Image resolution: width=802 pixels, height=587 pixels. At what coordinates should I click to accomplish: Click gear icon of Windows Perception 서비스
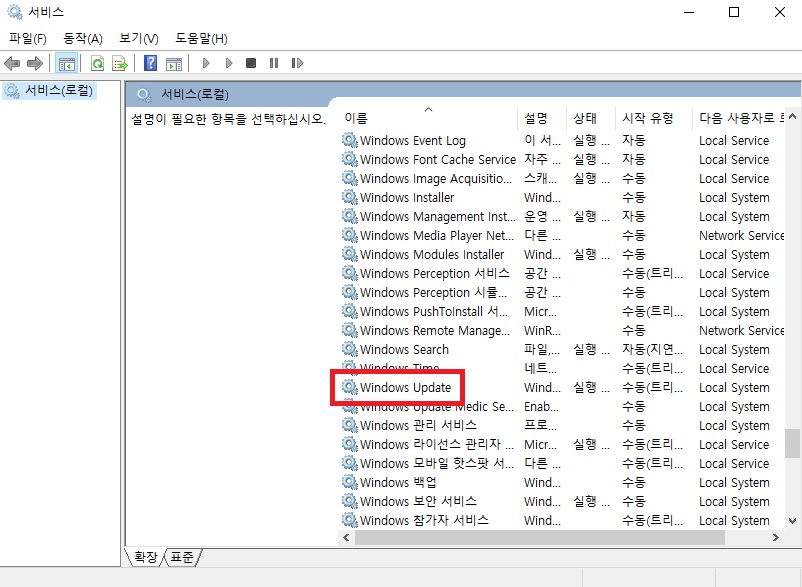point(350,273)
